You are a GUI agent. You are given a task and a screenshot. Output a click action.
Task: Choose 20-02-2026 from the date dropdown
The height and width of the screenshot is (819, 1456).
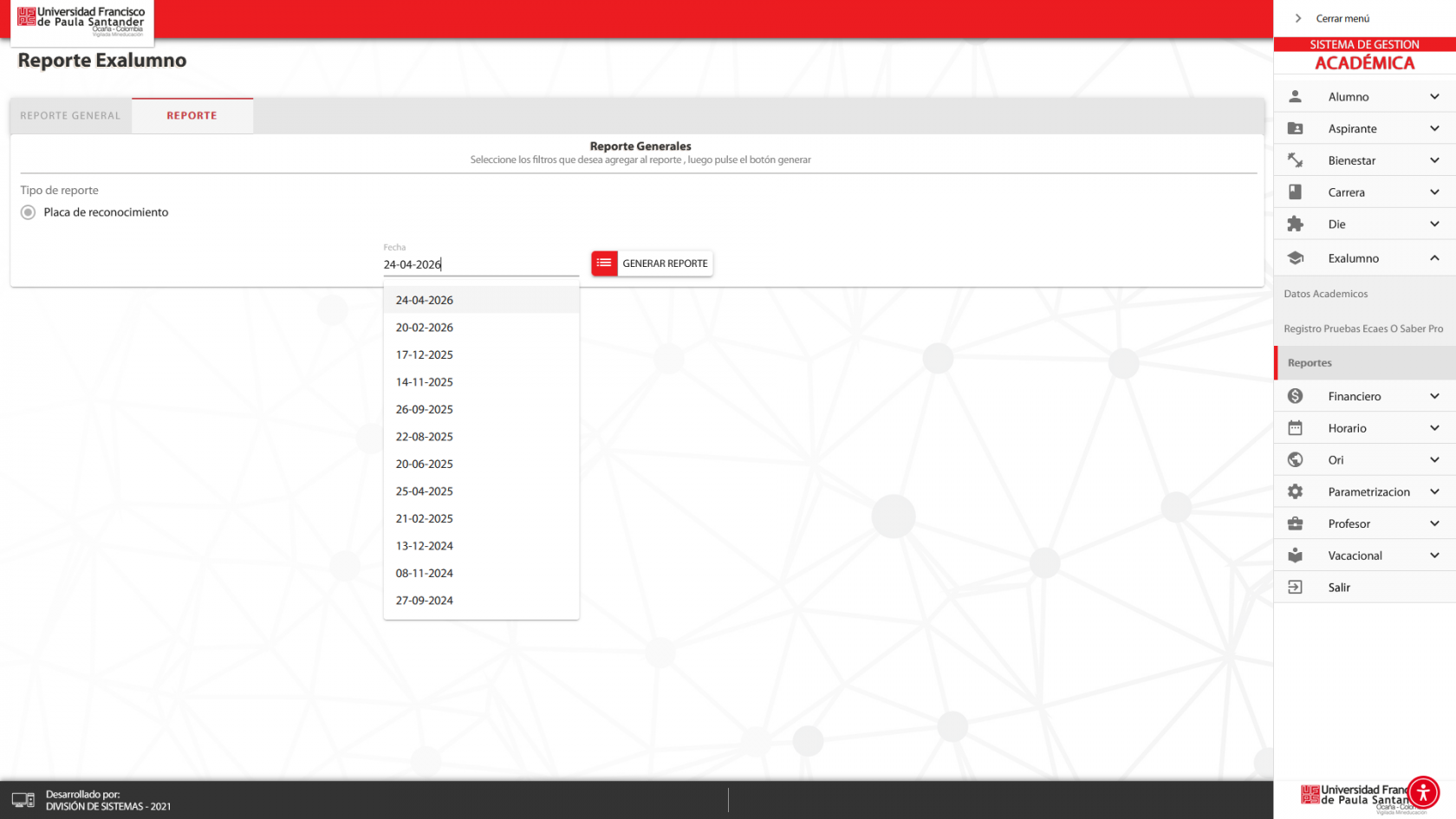click(x=425, y=328)
